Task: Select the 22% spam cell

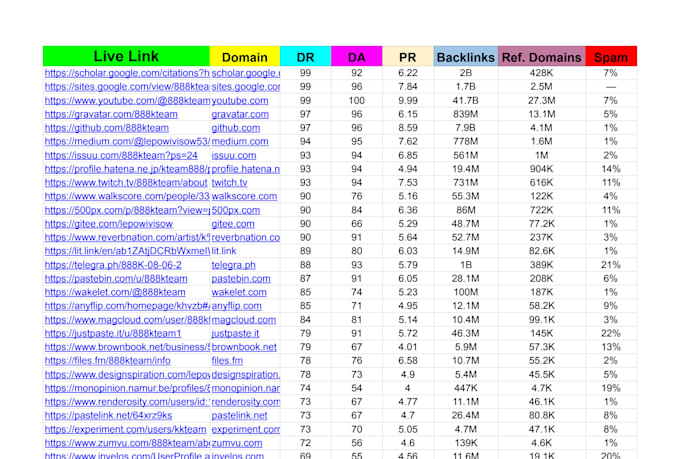Action: (x=611, y=334)
